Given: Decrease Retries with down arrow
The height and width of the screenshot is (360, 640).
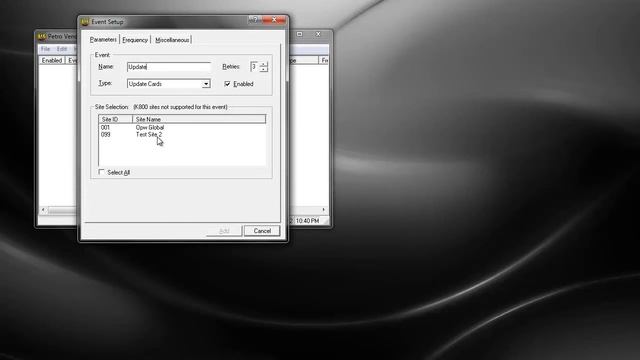Looking at the screenshot, I should coord(264,69).
